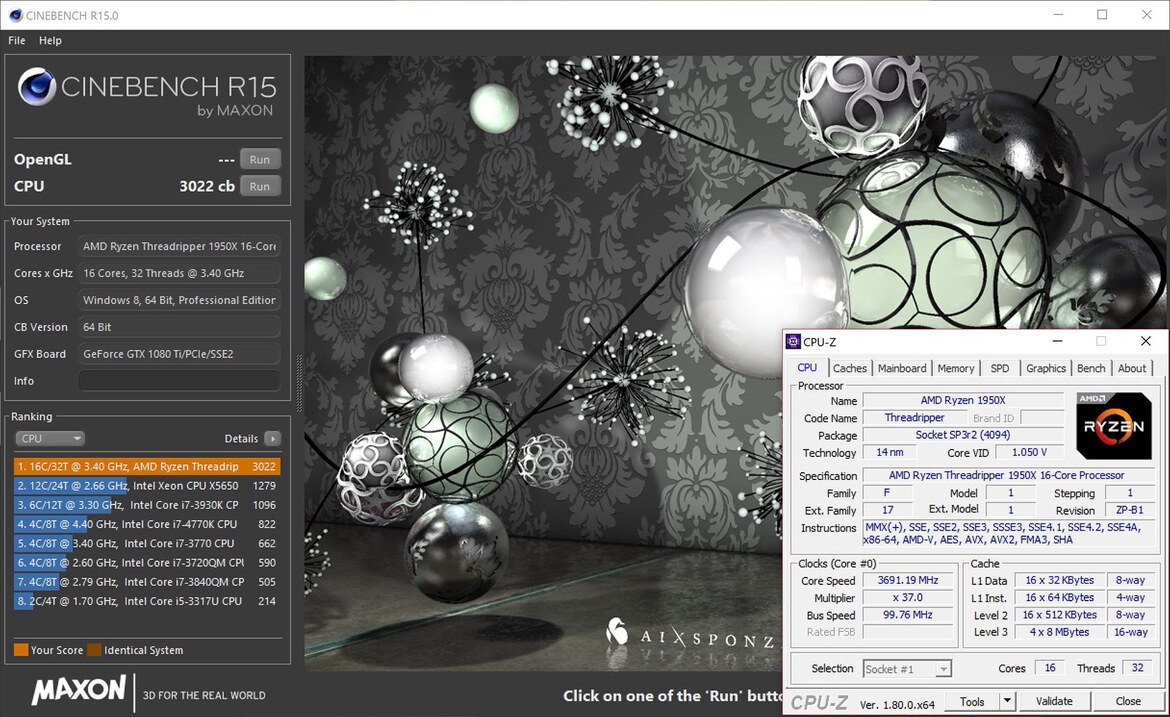Switch to the Mainboard tab in CPU-Z
The image size is (1170, 717).
902,369
